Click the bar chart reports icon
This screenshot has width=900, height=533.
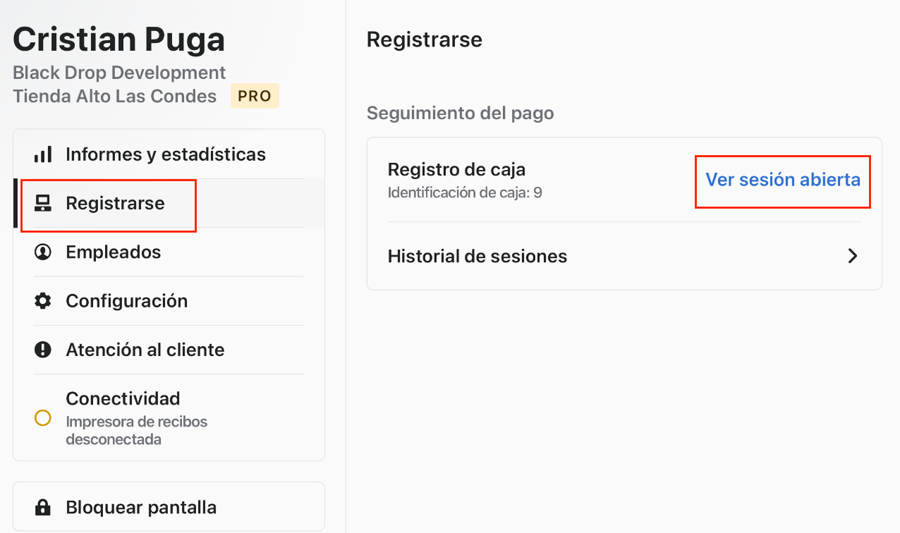tap(43, 155)
